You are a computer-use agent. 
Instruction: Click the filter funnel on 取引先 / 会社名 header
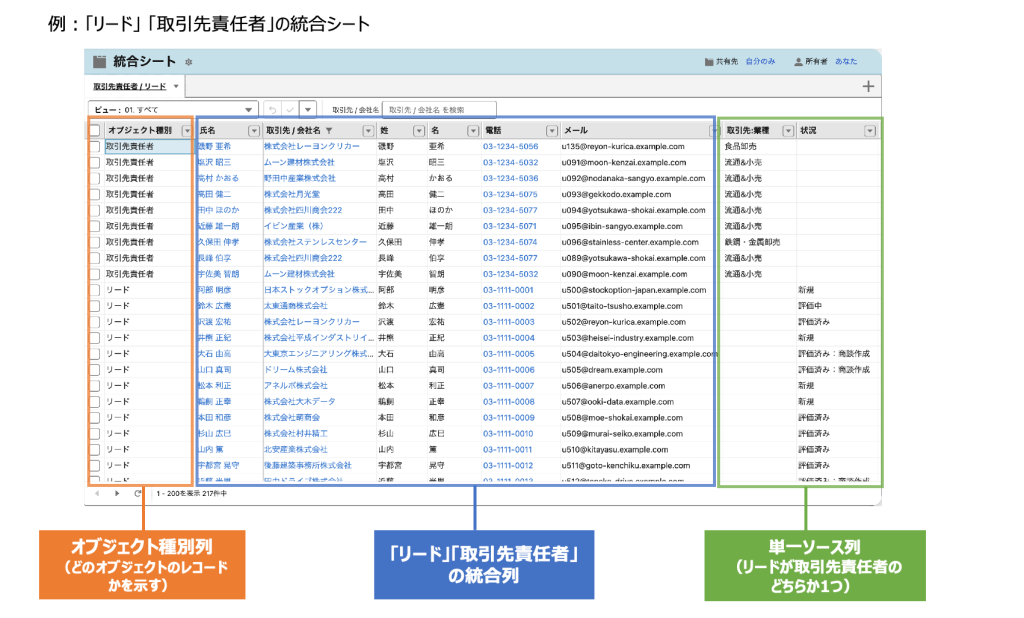coord(329,131)
